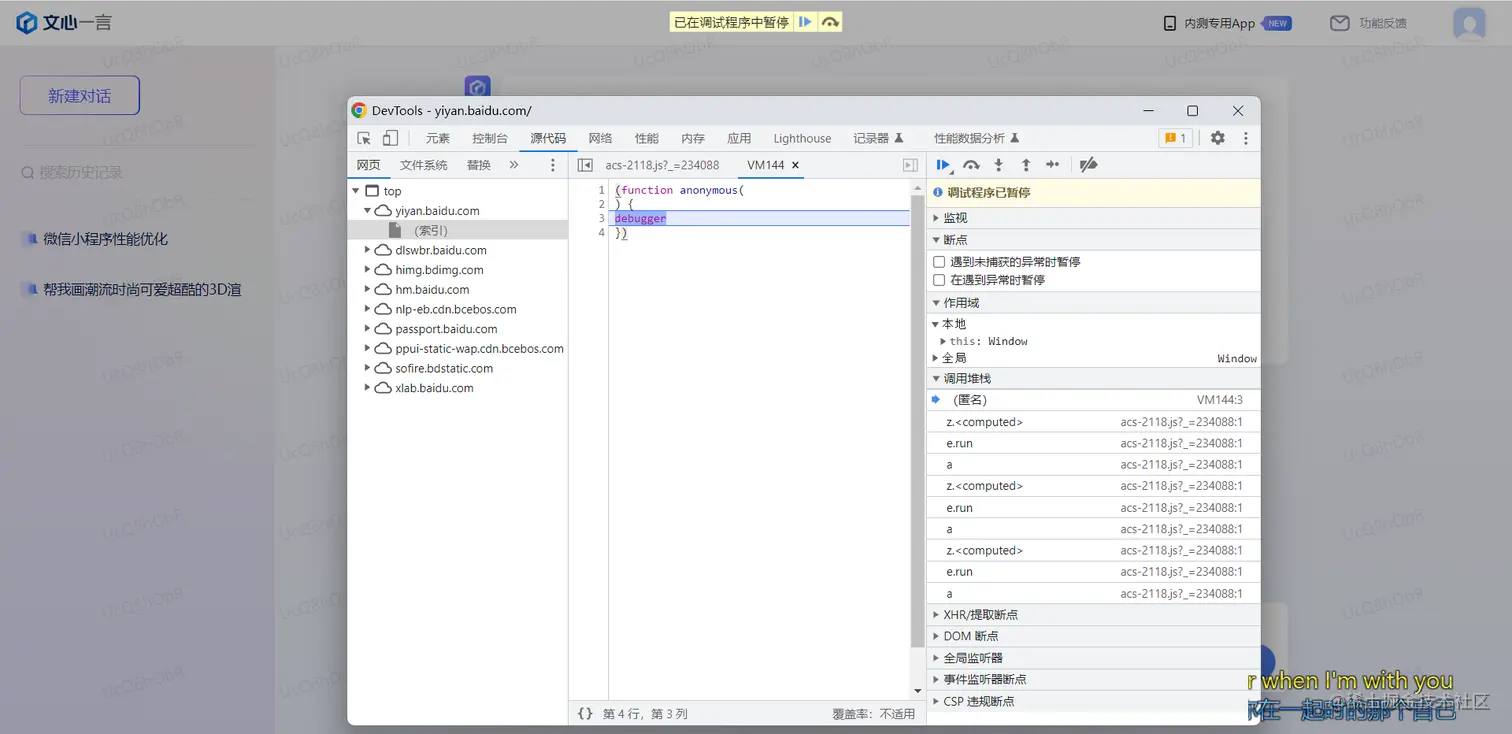Open 性能数据分析 panel tab
This screenshot has height=734, width=1512.
(x=976, y=138)
